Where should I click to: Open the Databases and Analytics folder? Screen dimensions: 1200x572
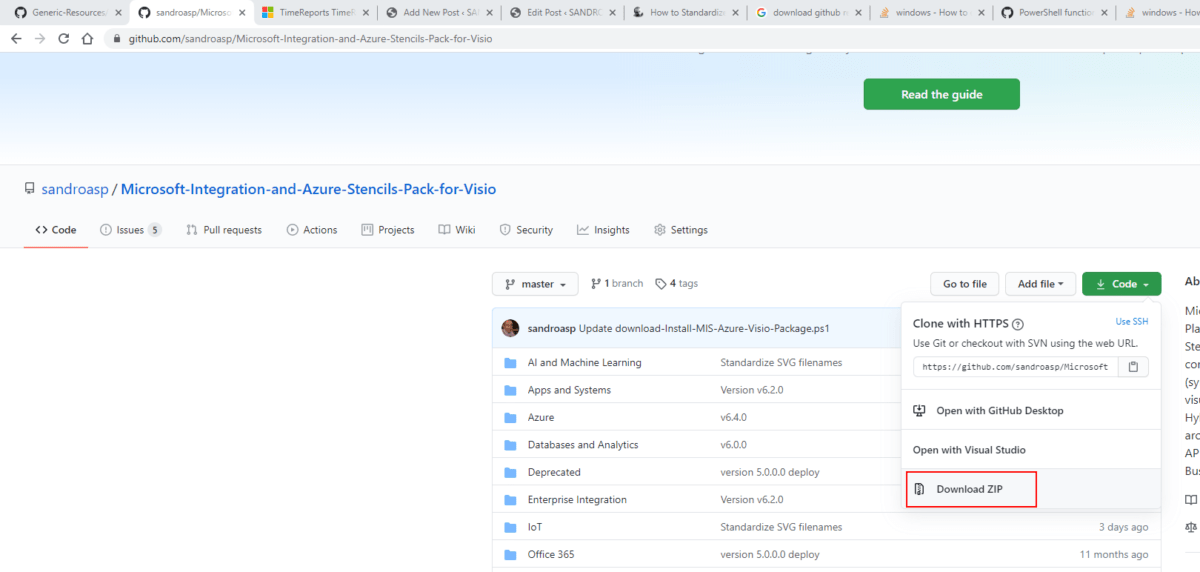583,445
